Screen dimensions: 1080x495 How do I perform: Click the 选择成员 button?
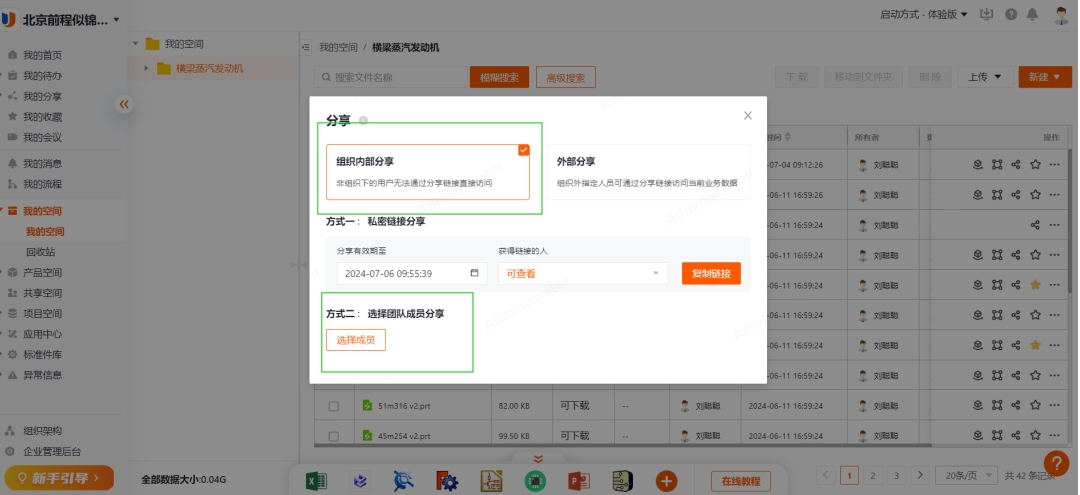355,340
